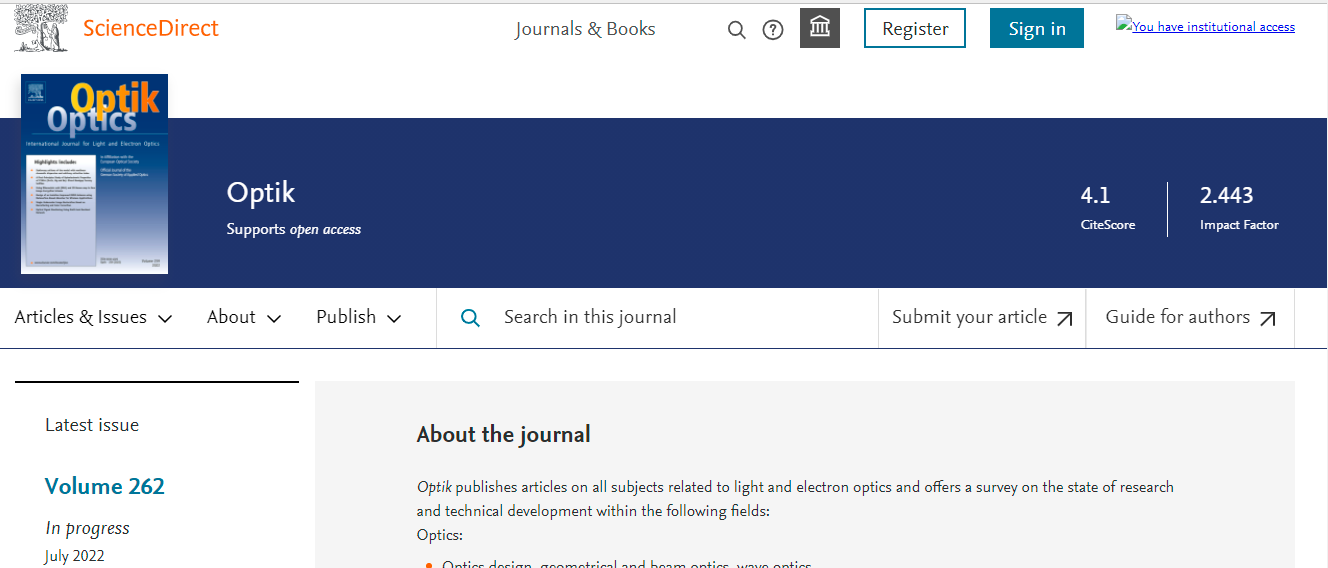Open Journals & Books menu item
The image size is (1328, 568).
pos(585,29)
